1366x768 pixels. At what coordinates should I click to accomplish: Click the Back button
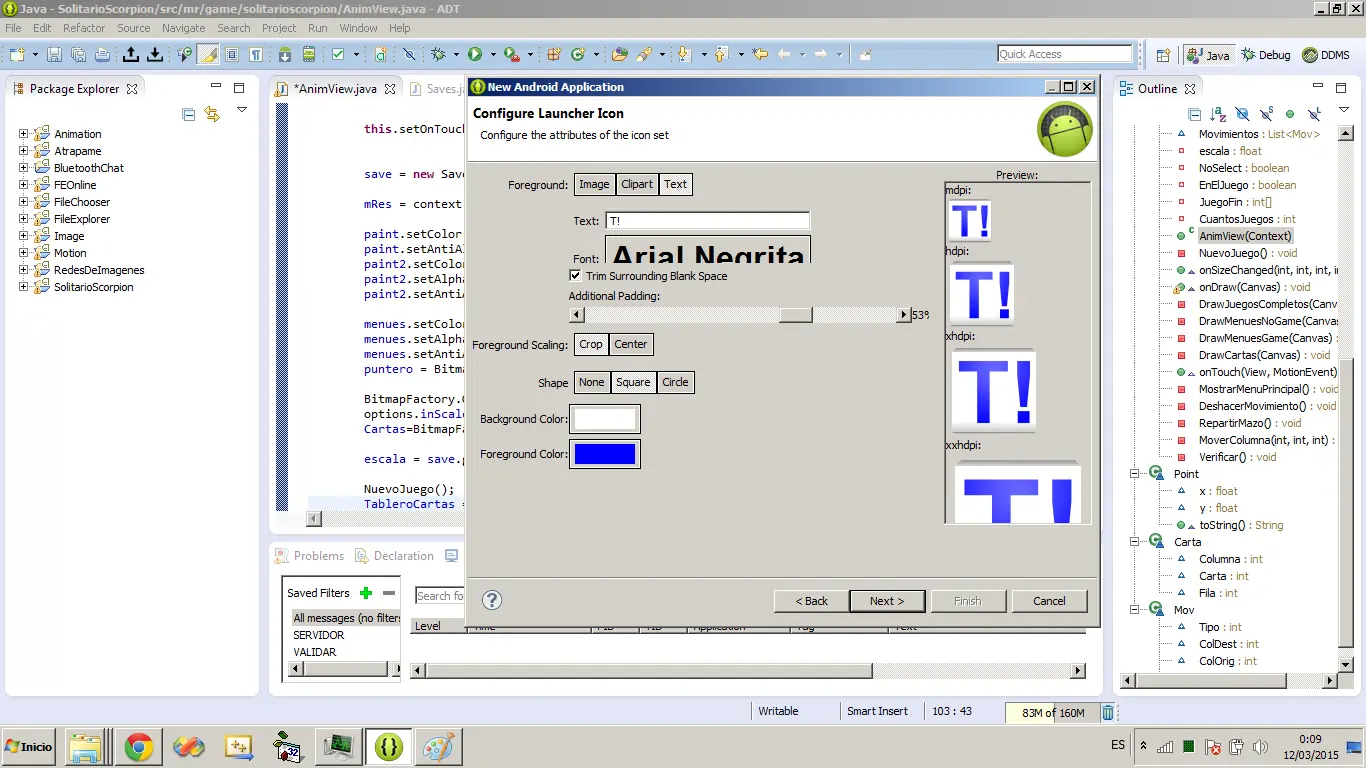[812, 601]
